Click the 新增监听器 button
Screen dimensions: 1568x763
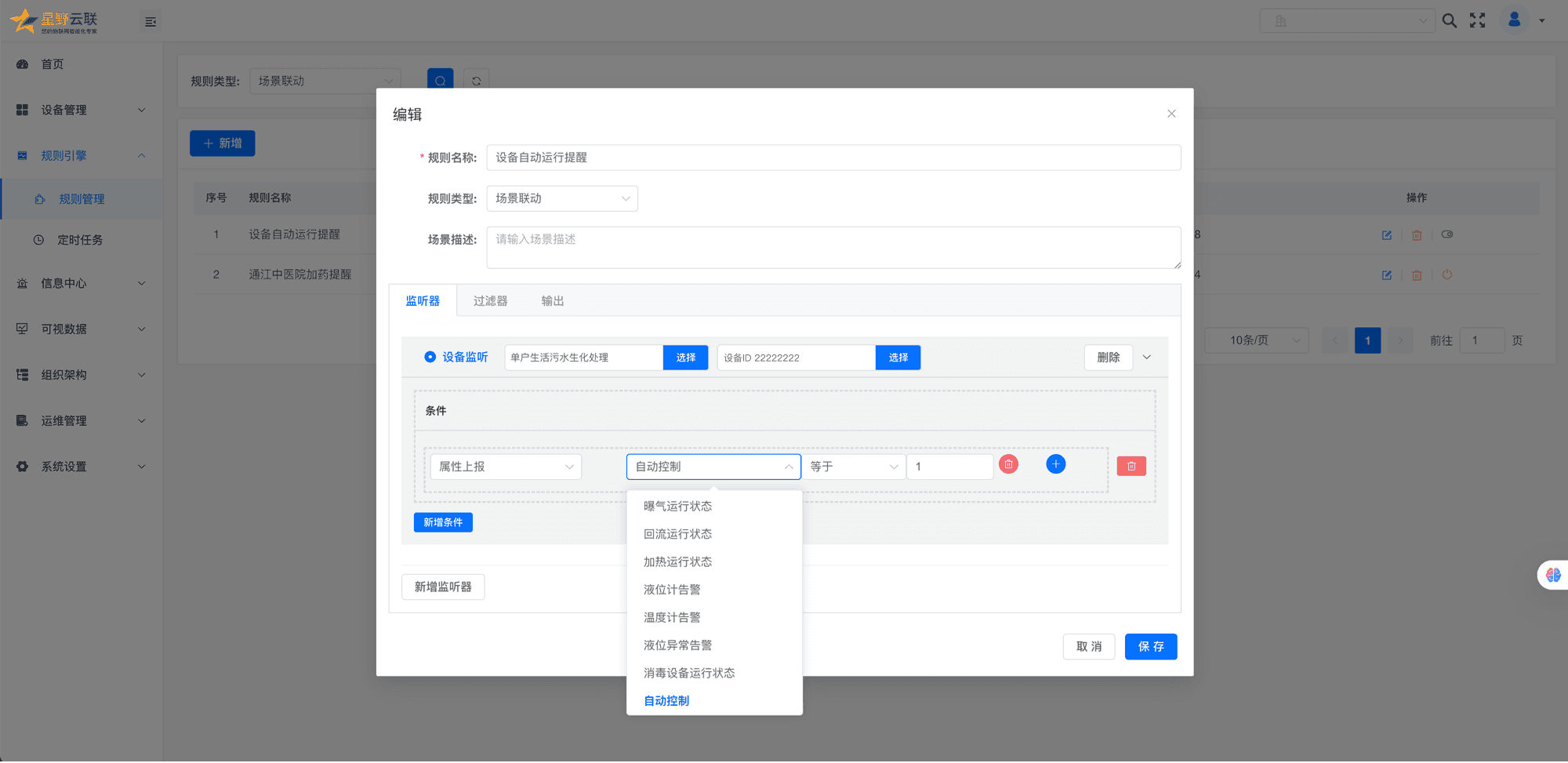pyautogui.click(x=443, y=587)
